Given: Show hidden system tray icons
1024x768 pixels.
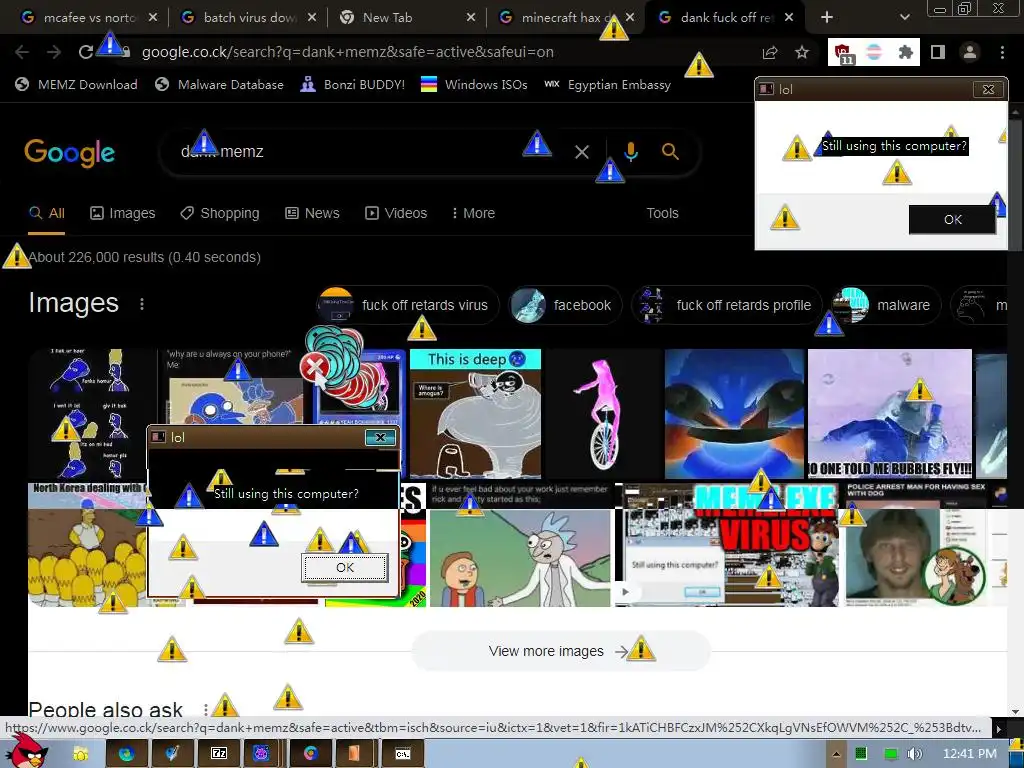Looking at the screenshot, I should pos(836,754).
